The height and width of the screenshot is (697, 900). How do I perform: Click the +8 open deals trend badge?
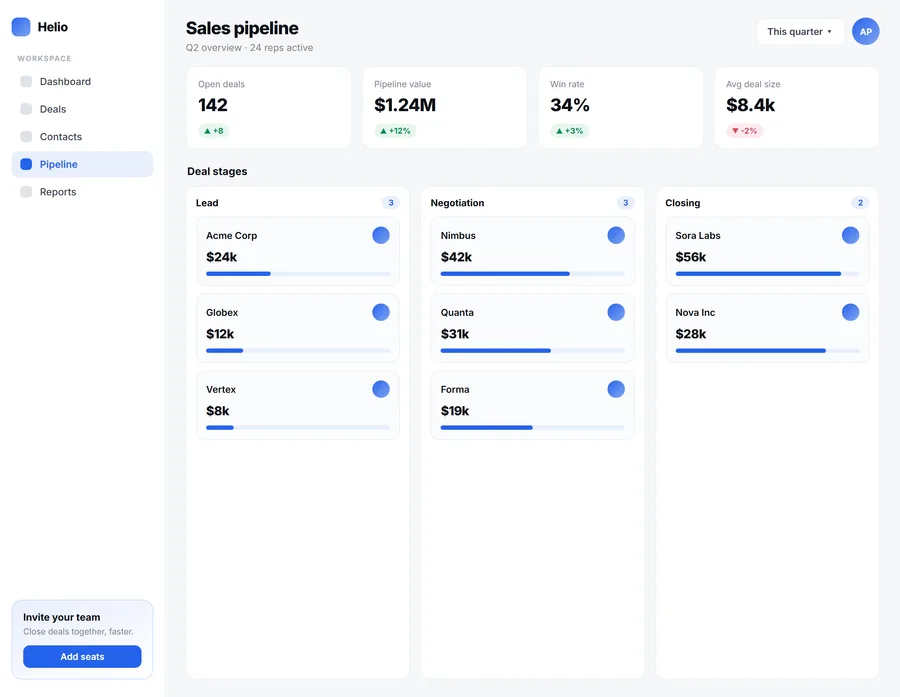coord(214,131)
